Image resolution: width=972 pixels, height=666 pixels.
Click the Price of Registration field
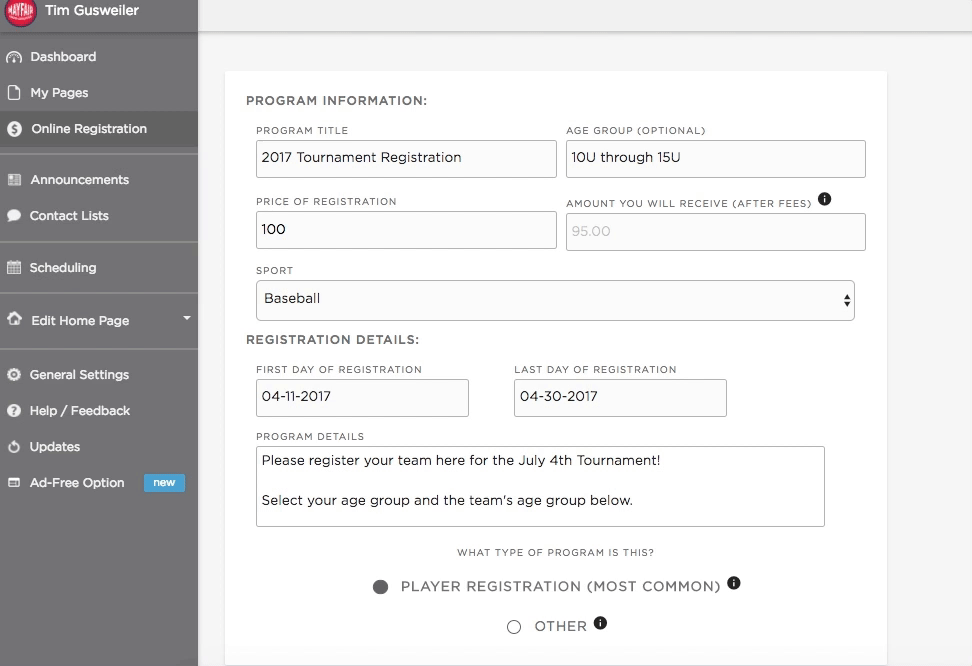click(406, 230)
